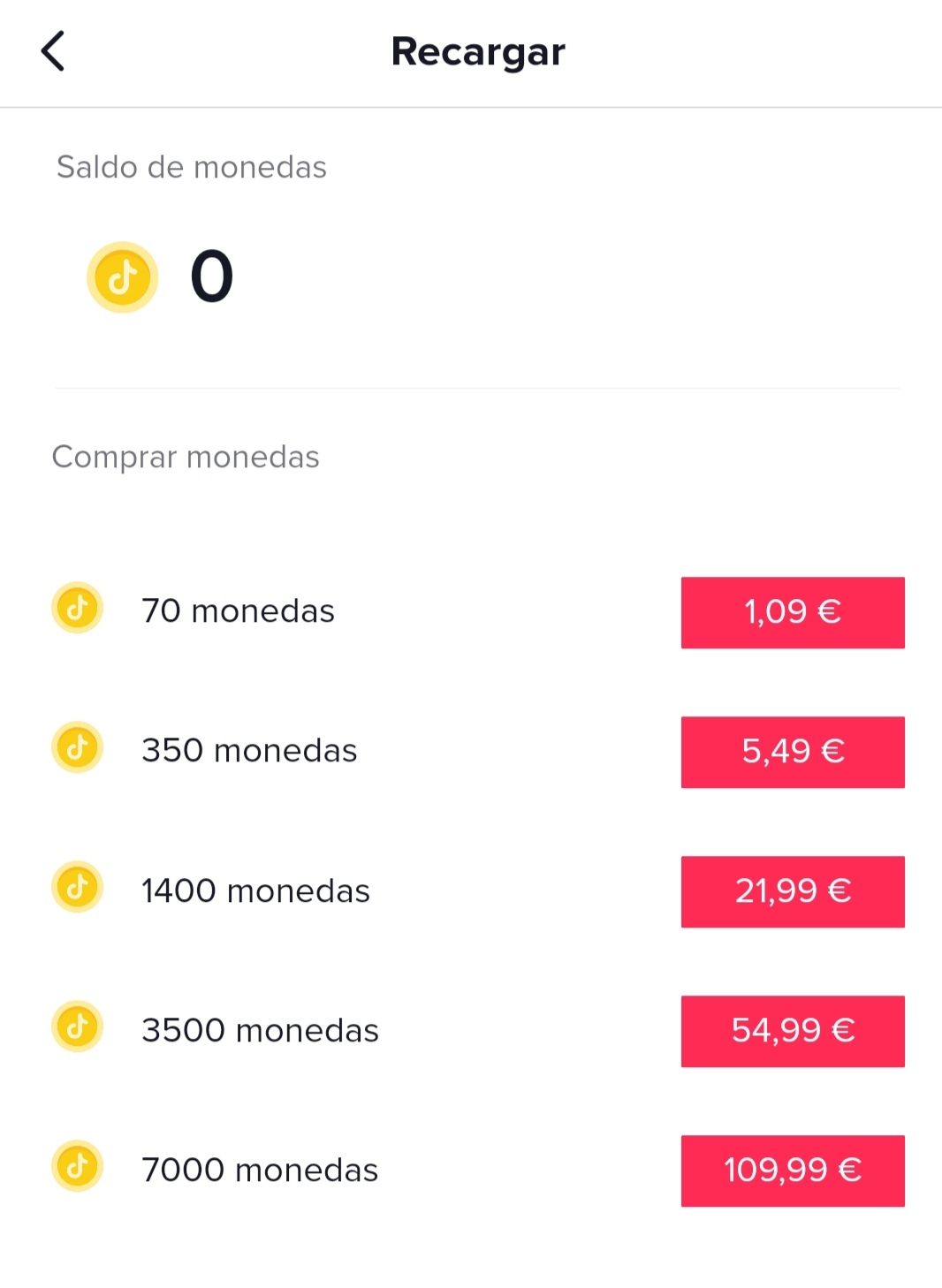Image resolution: width=942 pixels, height=1288 pixels.
Task: Tap the large coin balance icon
Action: [x=122, y=277]
